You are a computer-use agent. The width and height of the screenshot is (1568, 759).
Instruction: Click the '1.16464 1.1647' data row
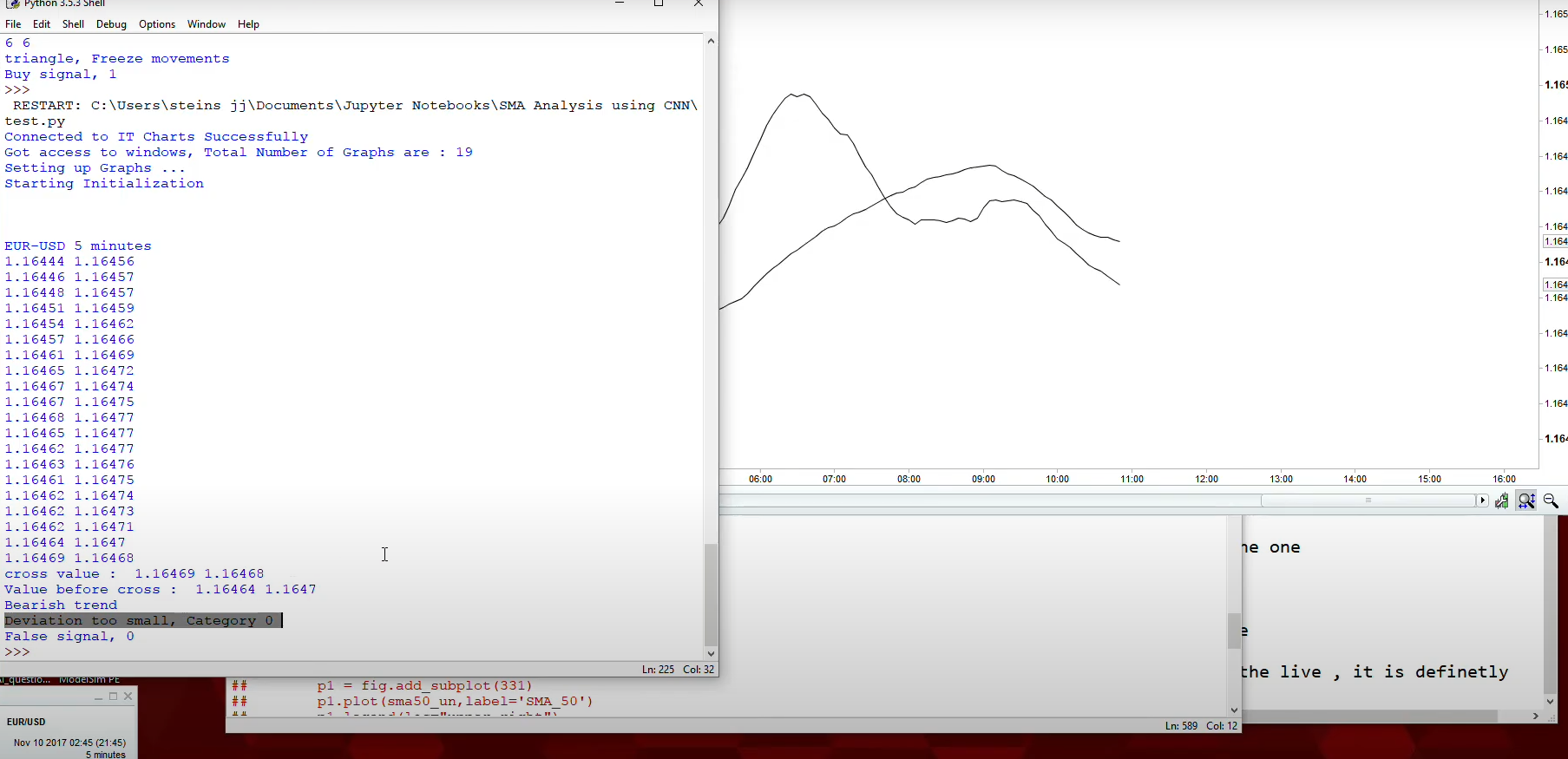pyautogui.click(x=65, y=543)
